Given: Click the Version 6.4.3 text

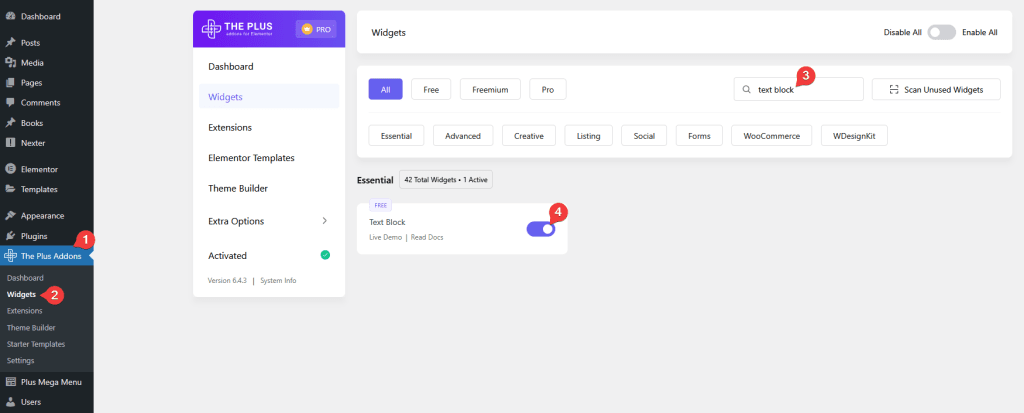Looking at the screenshot, I should click(x=227, y=280).
